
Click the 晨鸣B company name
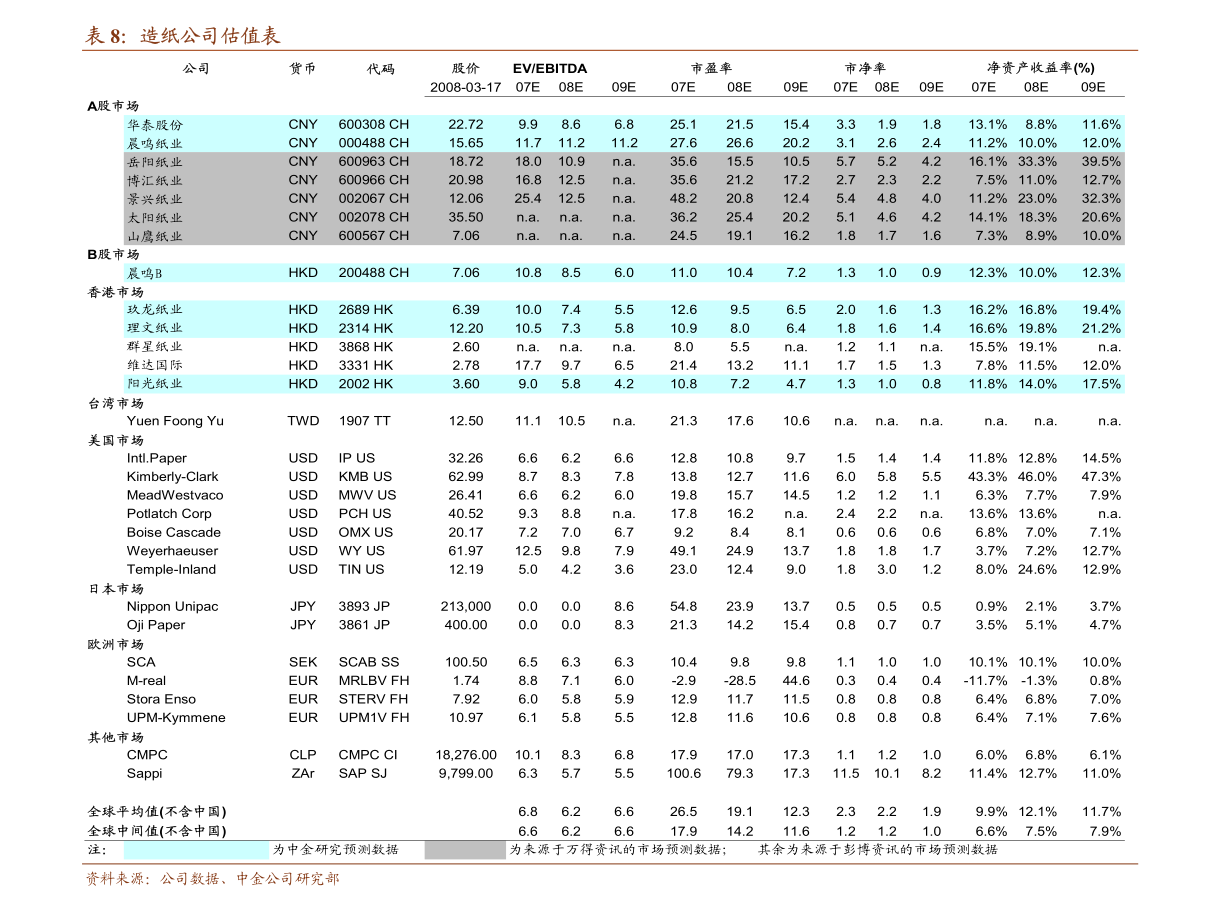coord(144,273)
